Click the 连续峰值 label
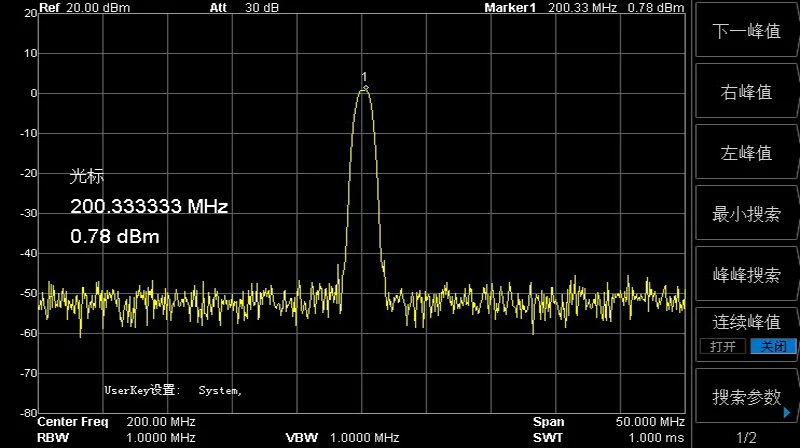The width and height of the screenshot is (800, 448). point(746,322)
